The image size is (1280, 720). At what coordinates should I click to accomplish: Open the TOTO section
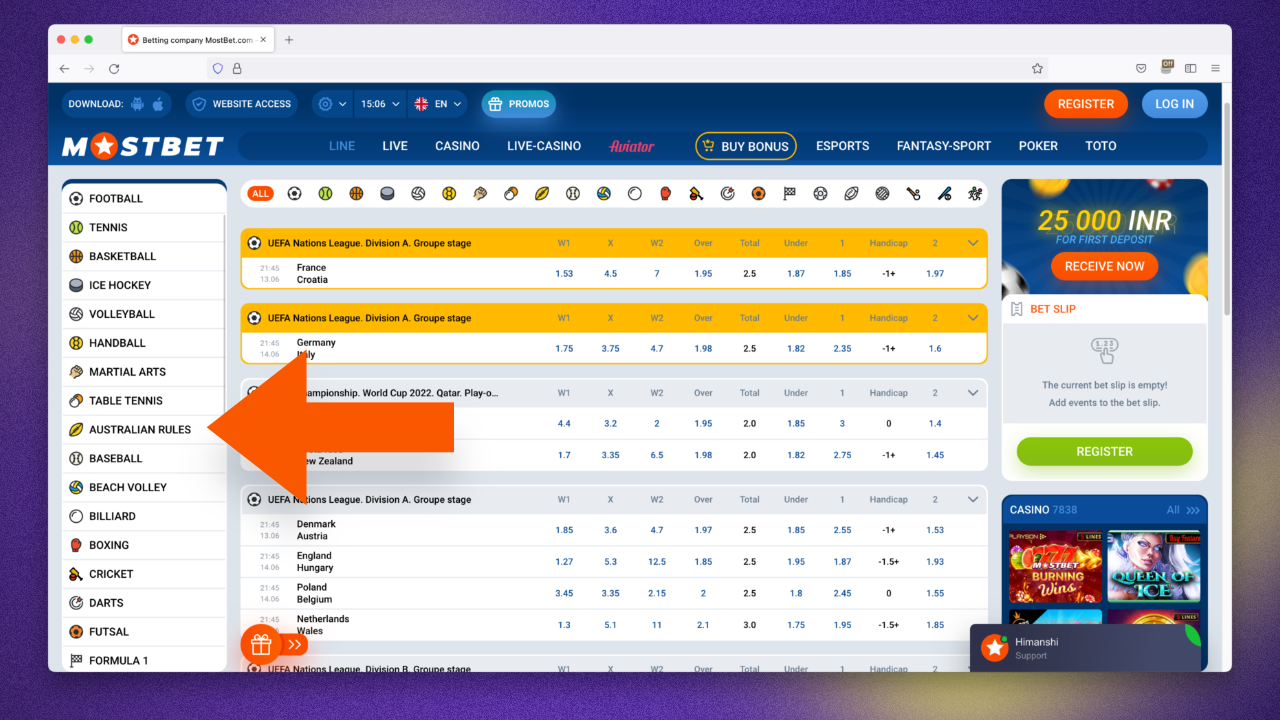pyautogui.click(x=1101, y=146)
